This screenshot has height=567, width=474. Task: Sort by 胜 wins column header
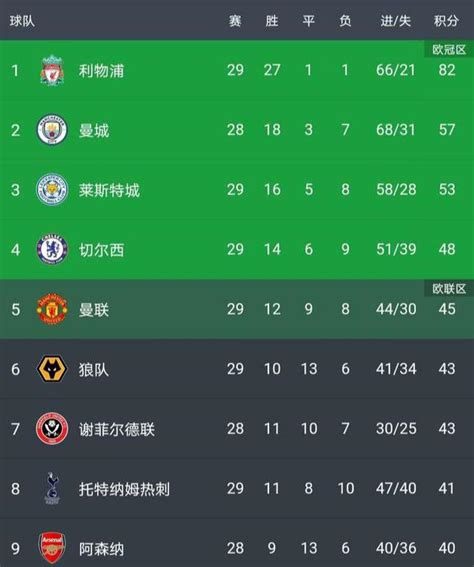[272, 21]
